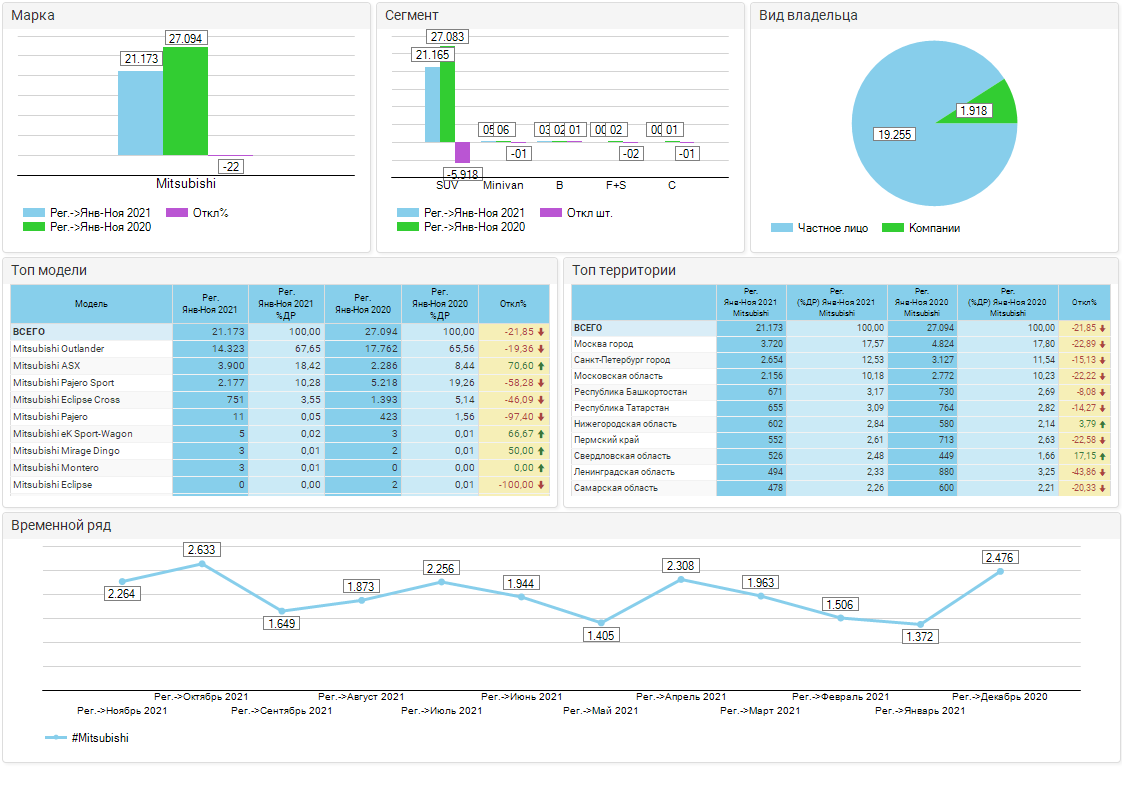Click green up arrow for Нижегородская область

tap(1102, 424)
